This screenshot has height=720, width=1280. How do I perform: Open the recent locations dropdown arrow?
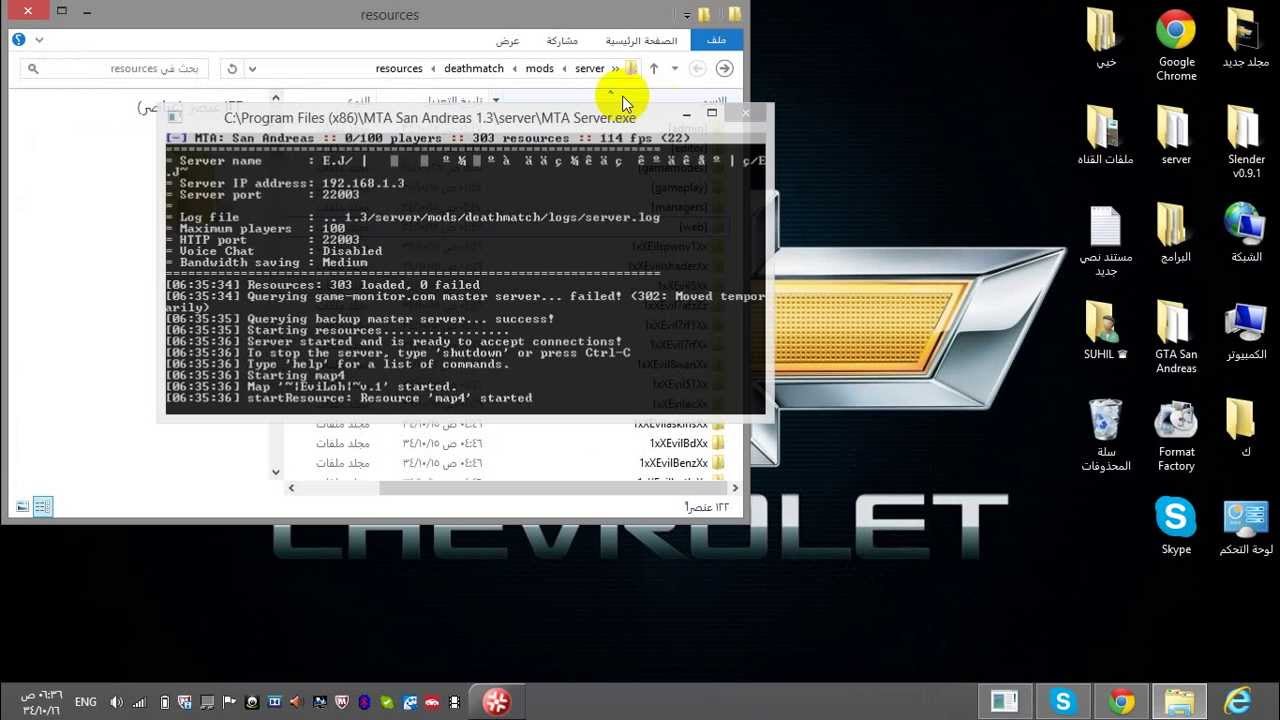click(675, 68)
